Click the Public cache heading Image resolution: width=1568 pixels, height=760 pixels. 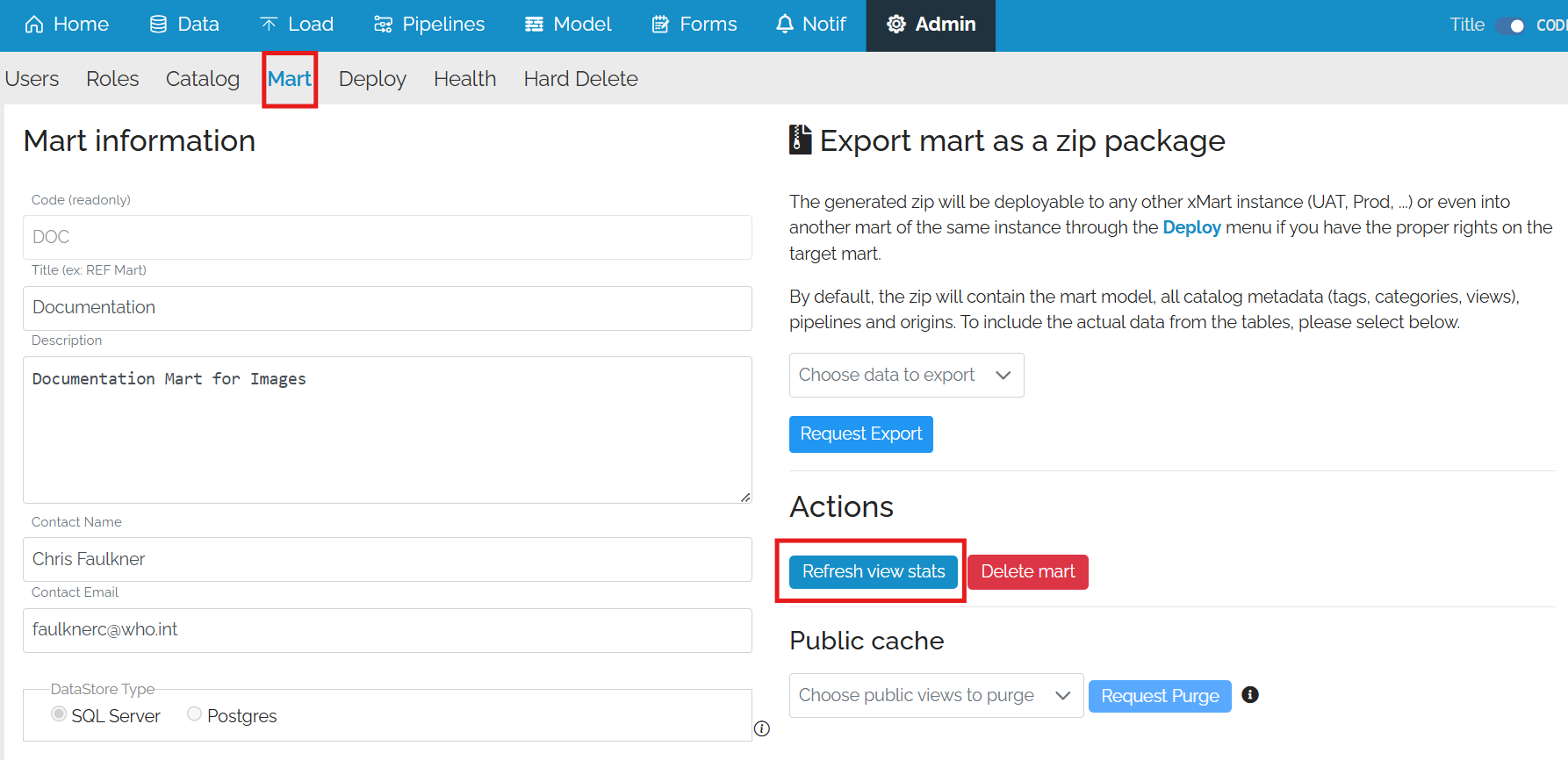(867, 641)
